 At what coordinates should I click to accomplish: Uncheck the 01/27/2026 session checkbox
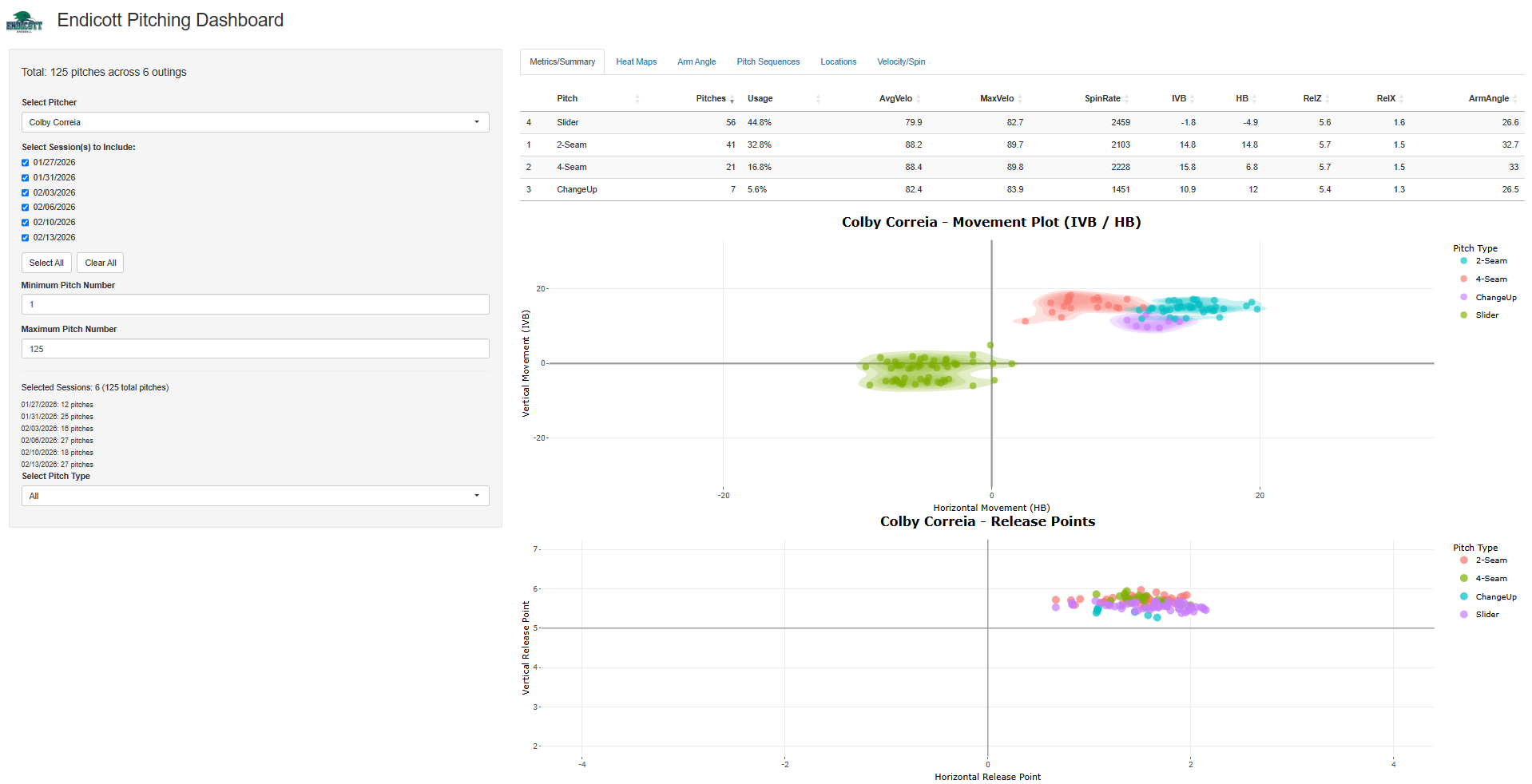click(x=25, y=163)
